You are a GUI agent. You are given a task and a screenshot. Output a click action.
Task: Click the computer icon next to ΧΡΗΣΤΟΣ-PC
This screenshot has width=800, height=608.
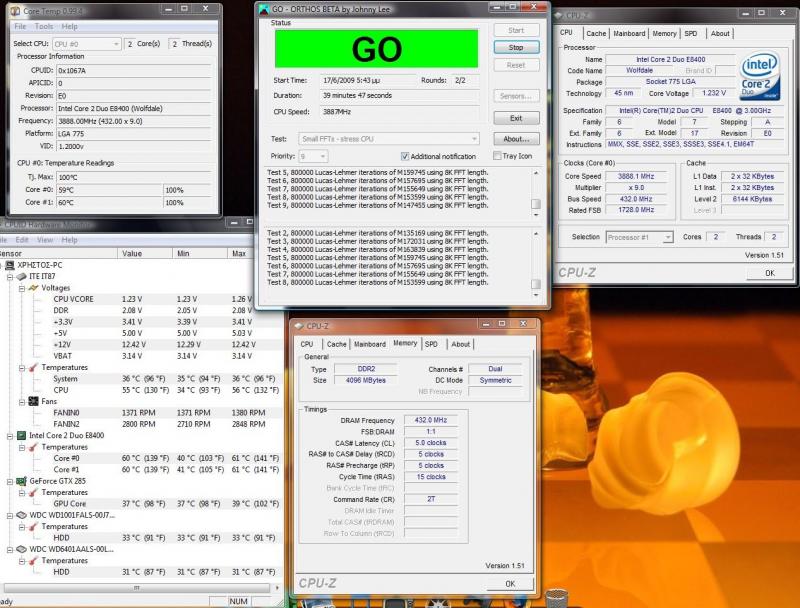pos(10,265)
